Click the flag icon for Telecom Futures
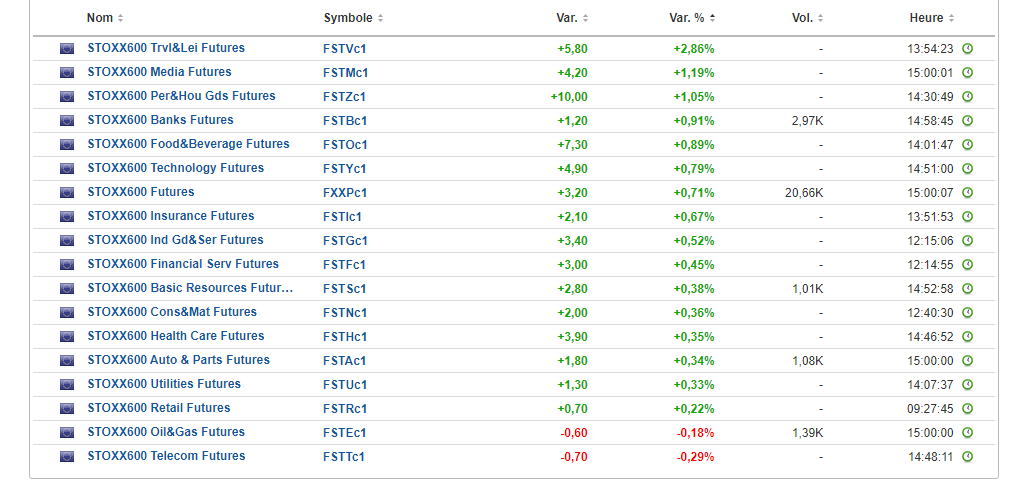Viewport: 1018px width, 495px height. coord(67,456)
